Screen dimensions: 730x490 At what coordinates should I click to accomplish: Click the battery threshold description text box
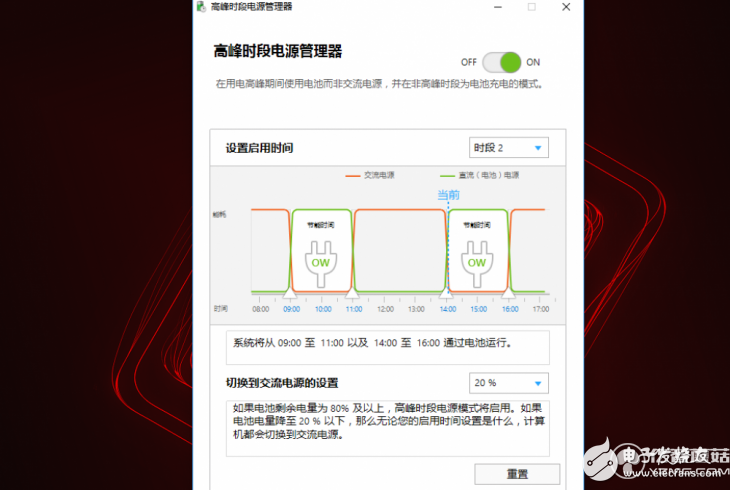[x=387, y=428]
